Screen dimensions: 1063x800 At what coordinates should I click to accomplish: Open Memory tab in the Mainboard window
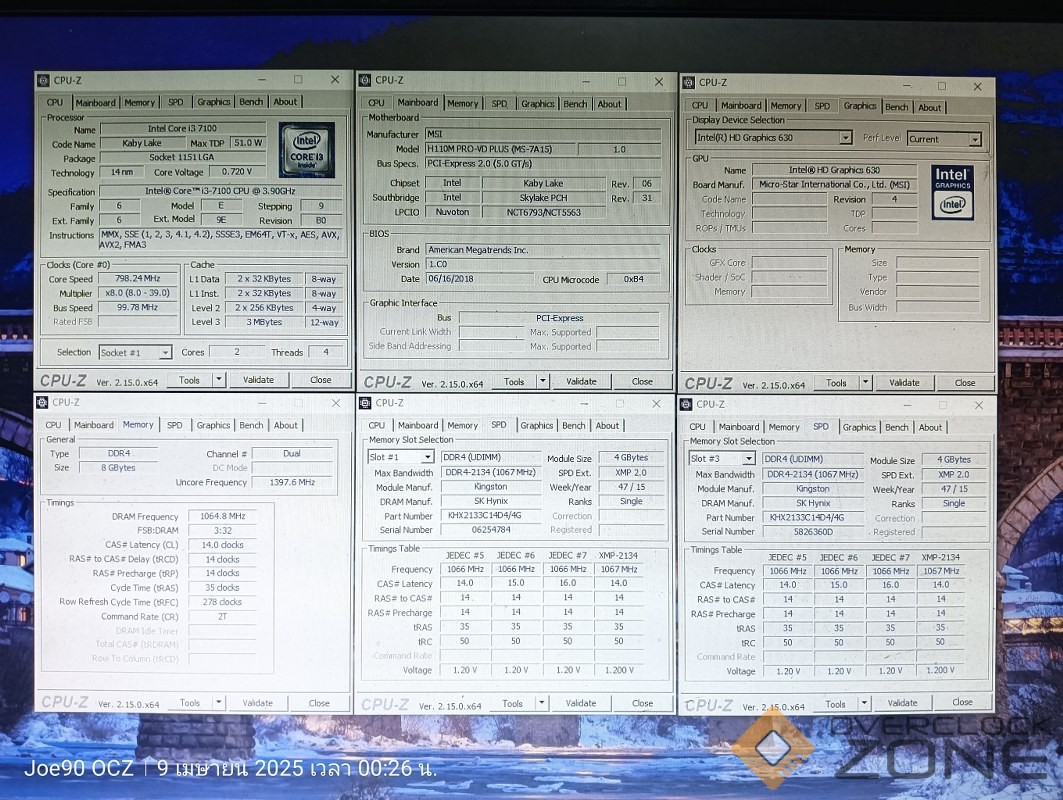(462, 104)
